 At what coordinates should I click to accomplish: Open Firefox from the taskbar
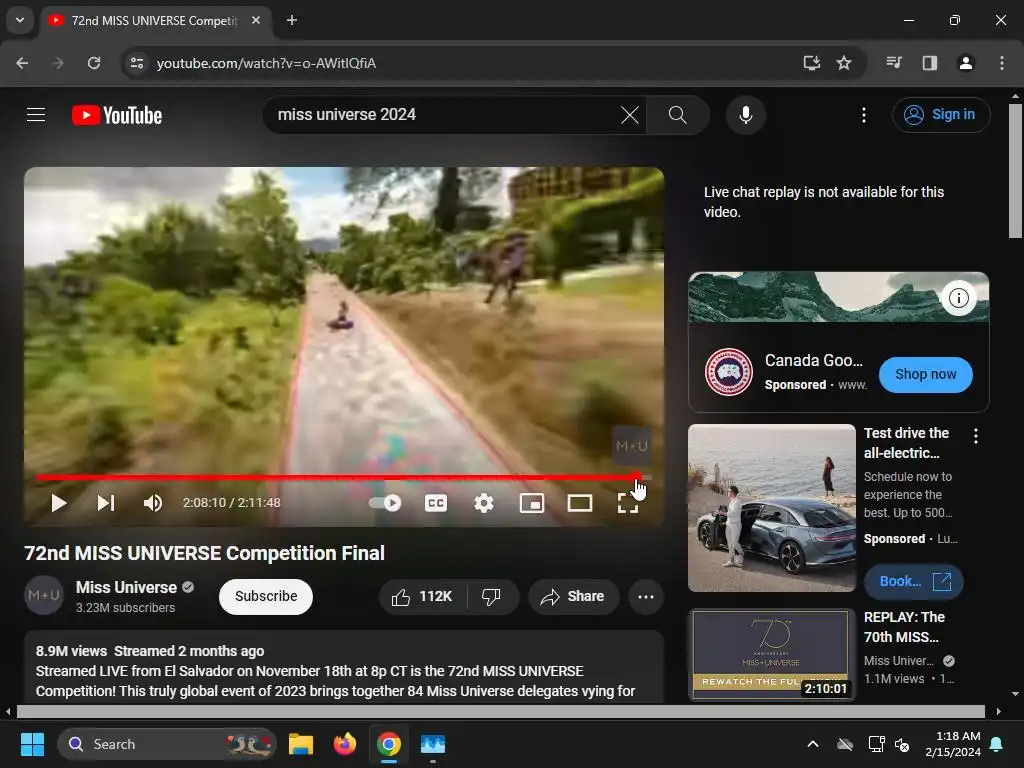pyautogui.click(x=345, y=744)
